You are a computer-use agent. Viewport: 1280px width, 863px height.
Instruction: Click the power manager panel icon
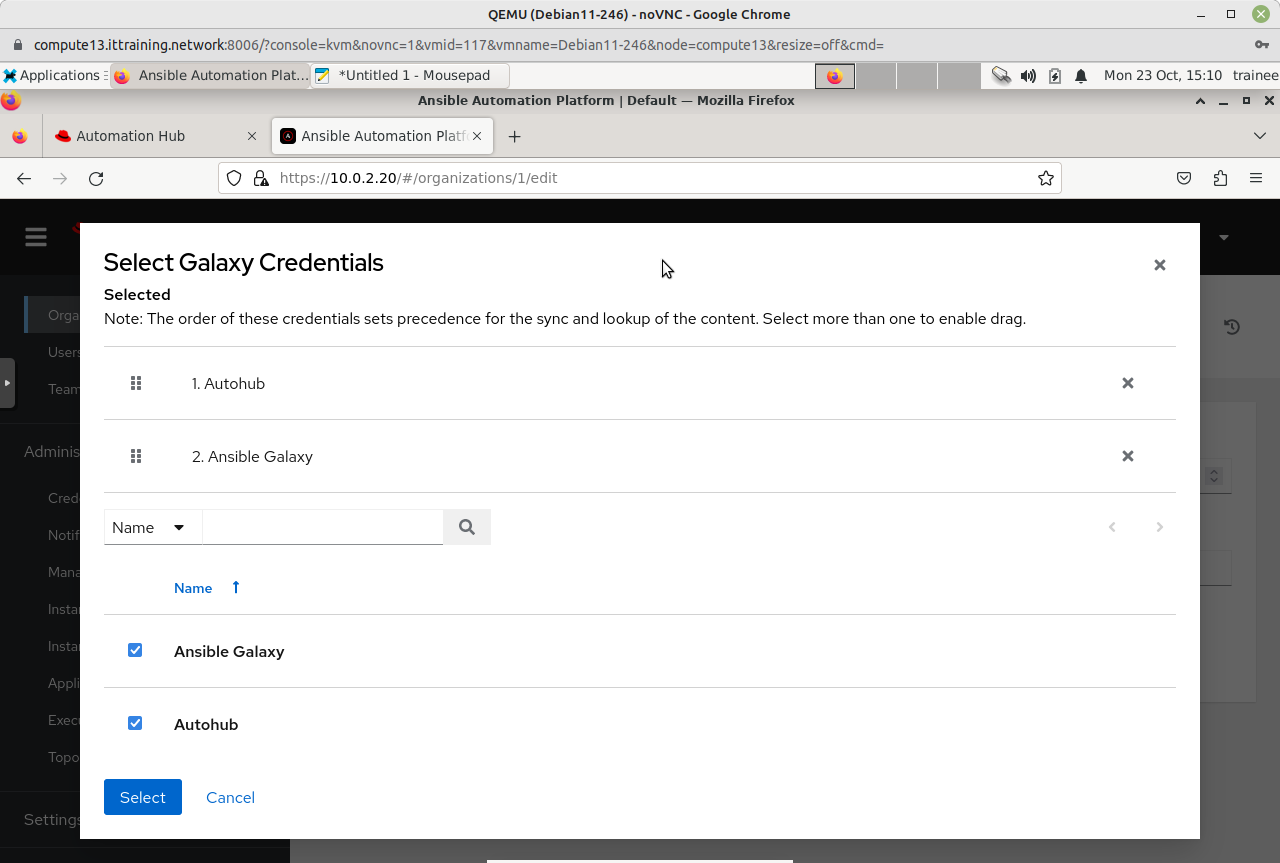pos(1055,75)
